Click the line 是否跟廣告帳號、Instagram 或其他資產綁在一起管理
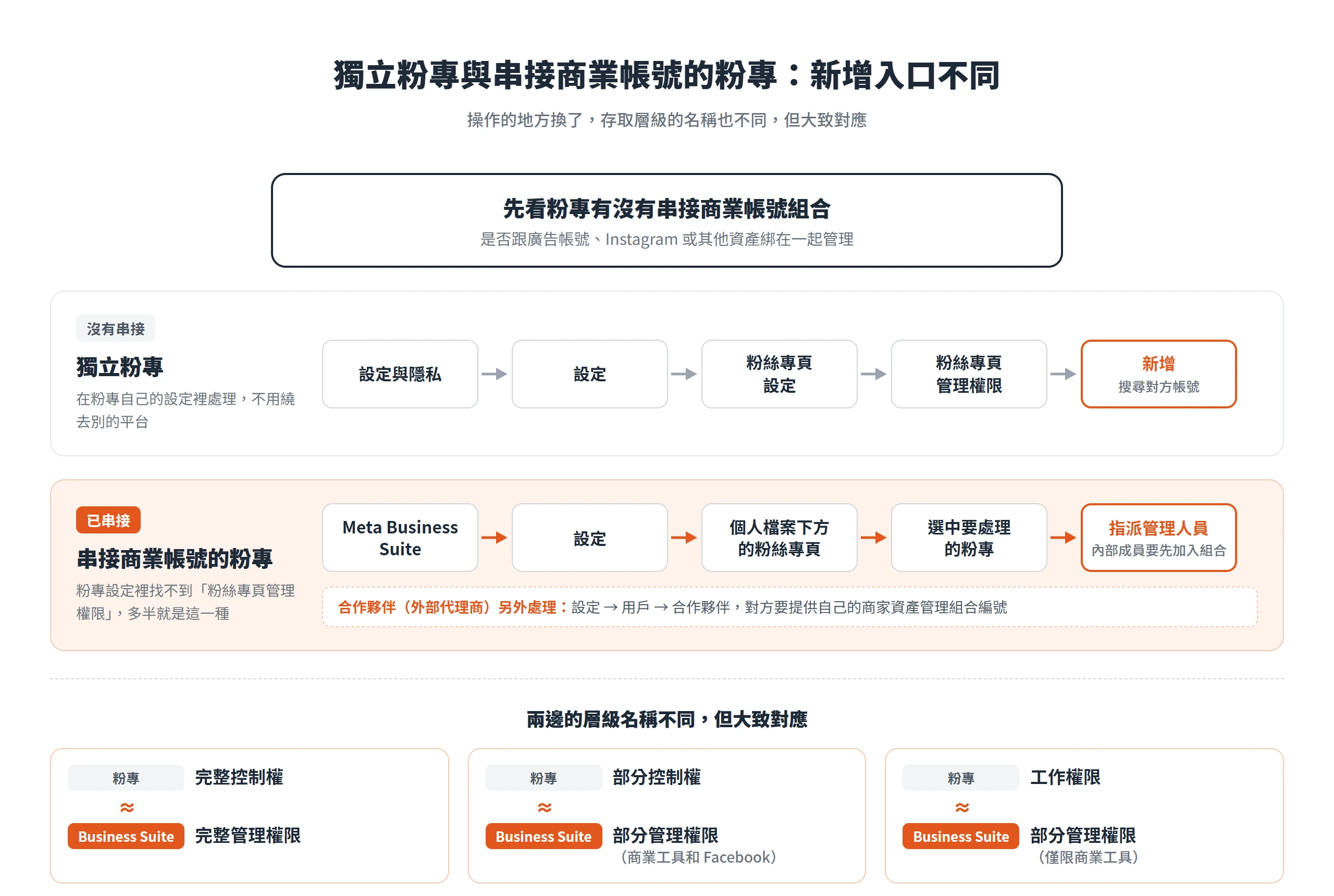The width and height of the screenshot is (1334, 896). click(x=666, y=239)
